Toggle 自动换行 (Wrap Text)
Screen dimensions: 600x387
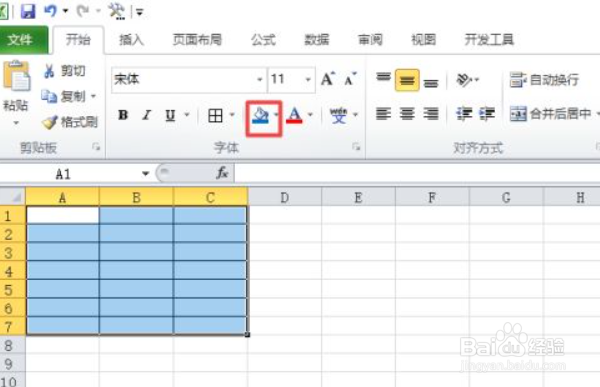pos(544,80)
